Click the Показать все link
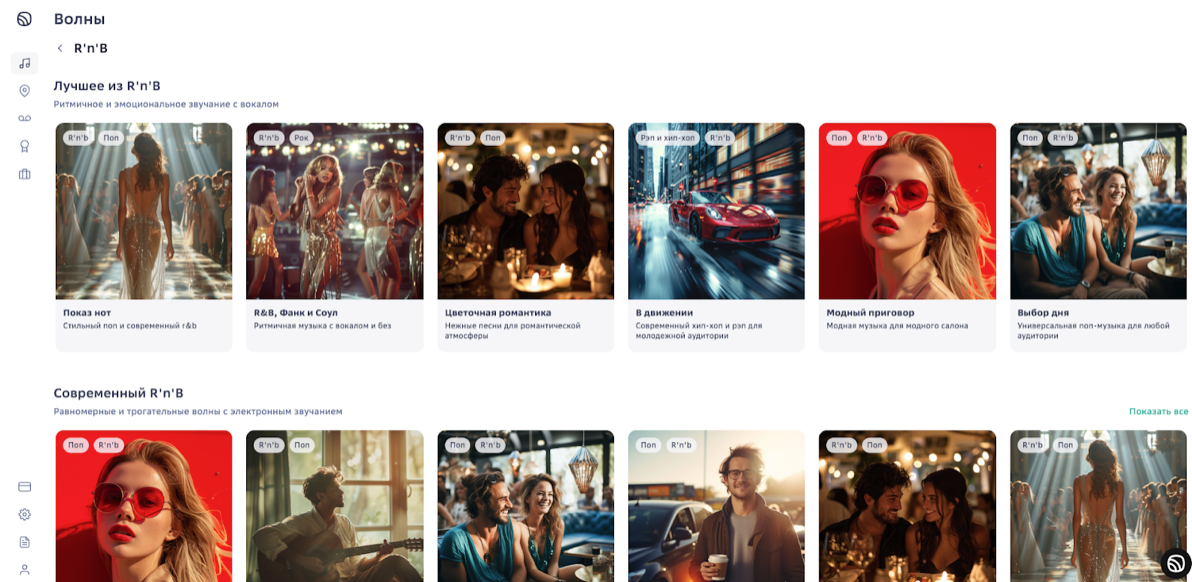The image size is (1192, 582). (1158, 412)
